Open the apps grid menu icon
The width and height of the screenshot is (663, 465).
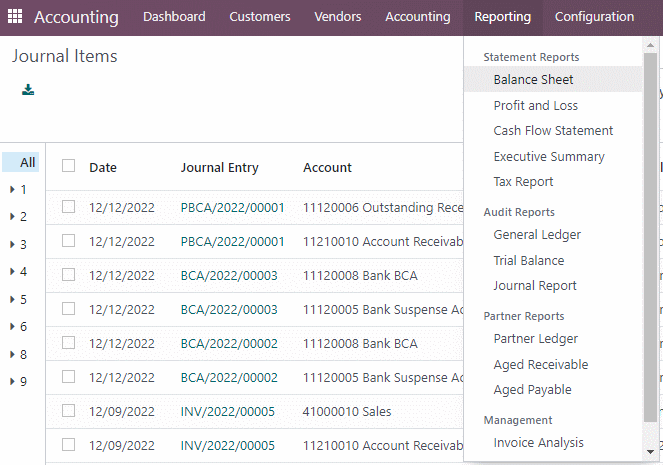pos(15,16)
